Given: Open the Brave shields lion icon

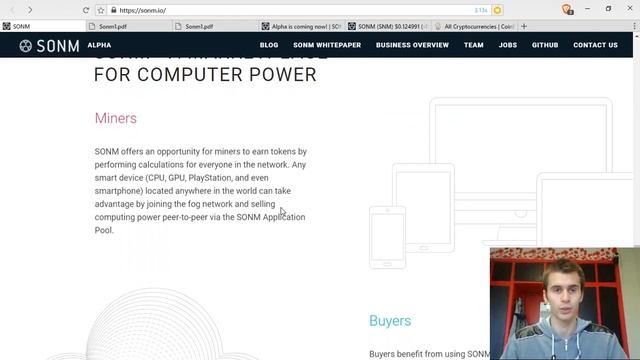Looking at the screenshot, I should [567, 9].
